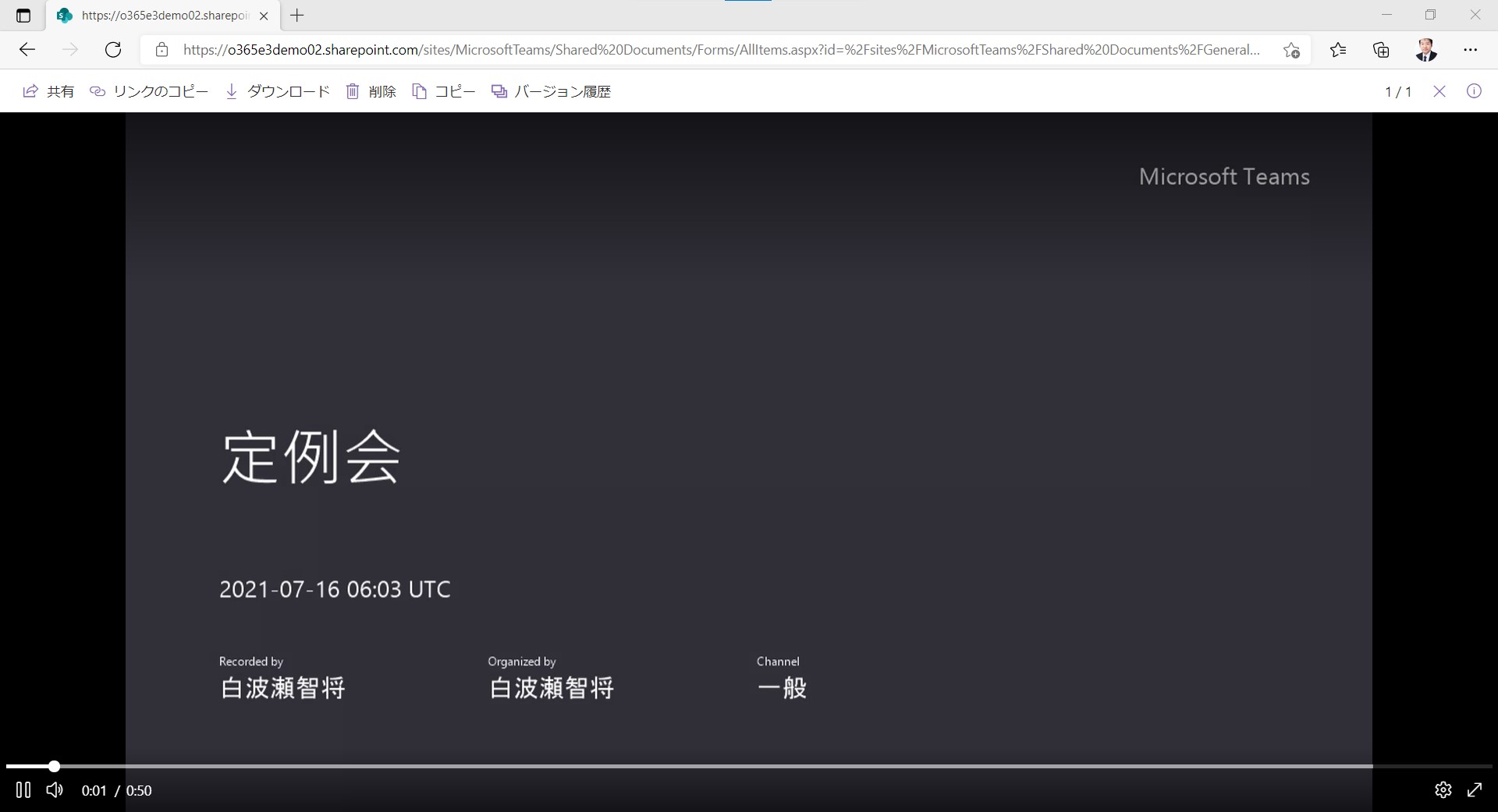
Task: Click the address bar URL
Action: click(721, 50)
